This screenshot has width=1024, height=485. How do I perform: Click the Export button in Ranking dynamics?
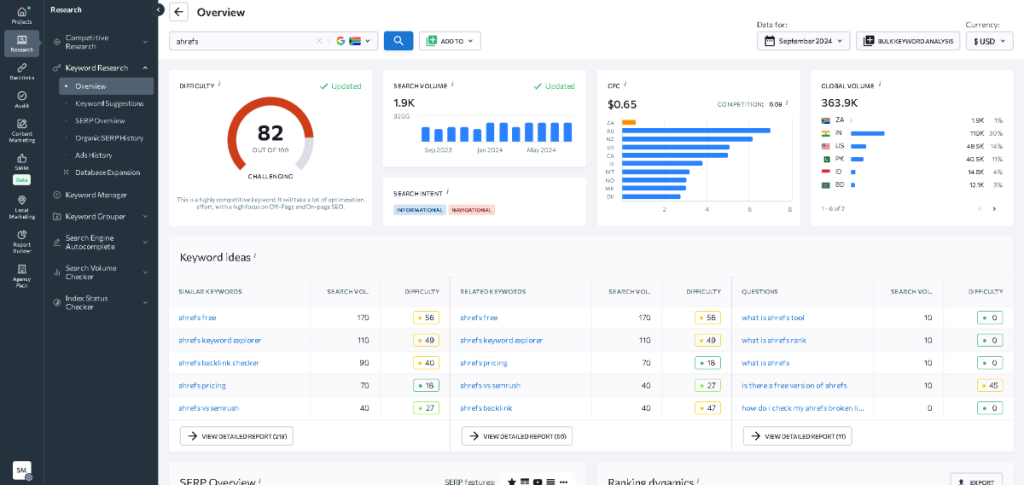(976, 482)
